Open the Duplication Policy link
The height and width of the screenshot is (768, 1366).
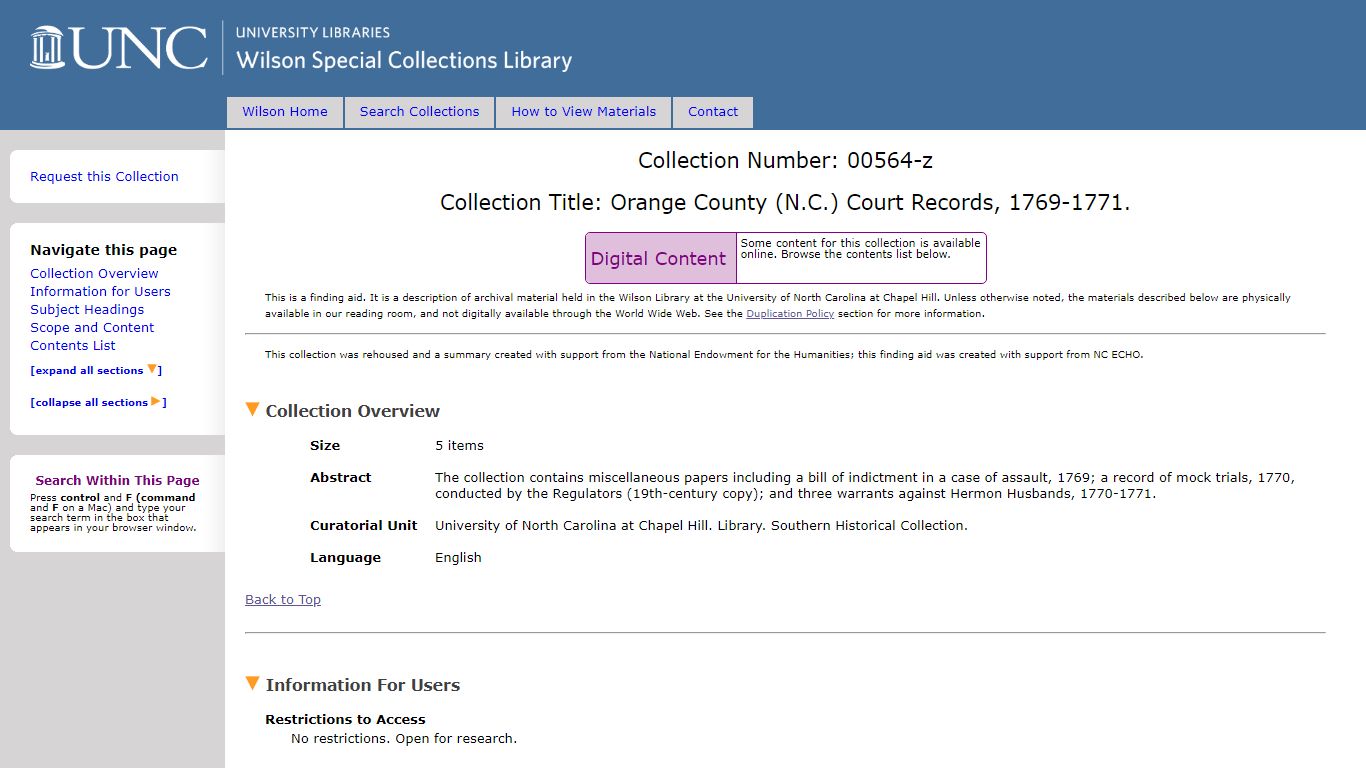[x=790, y=314]
